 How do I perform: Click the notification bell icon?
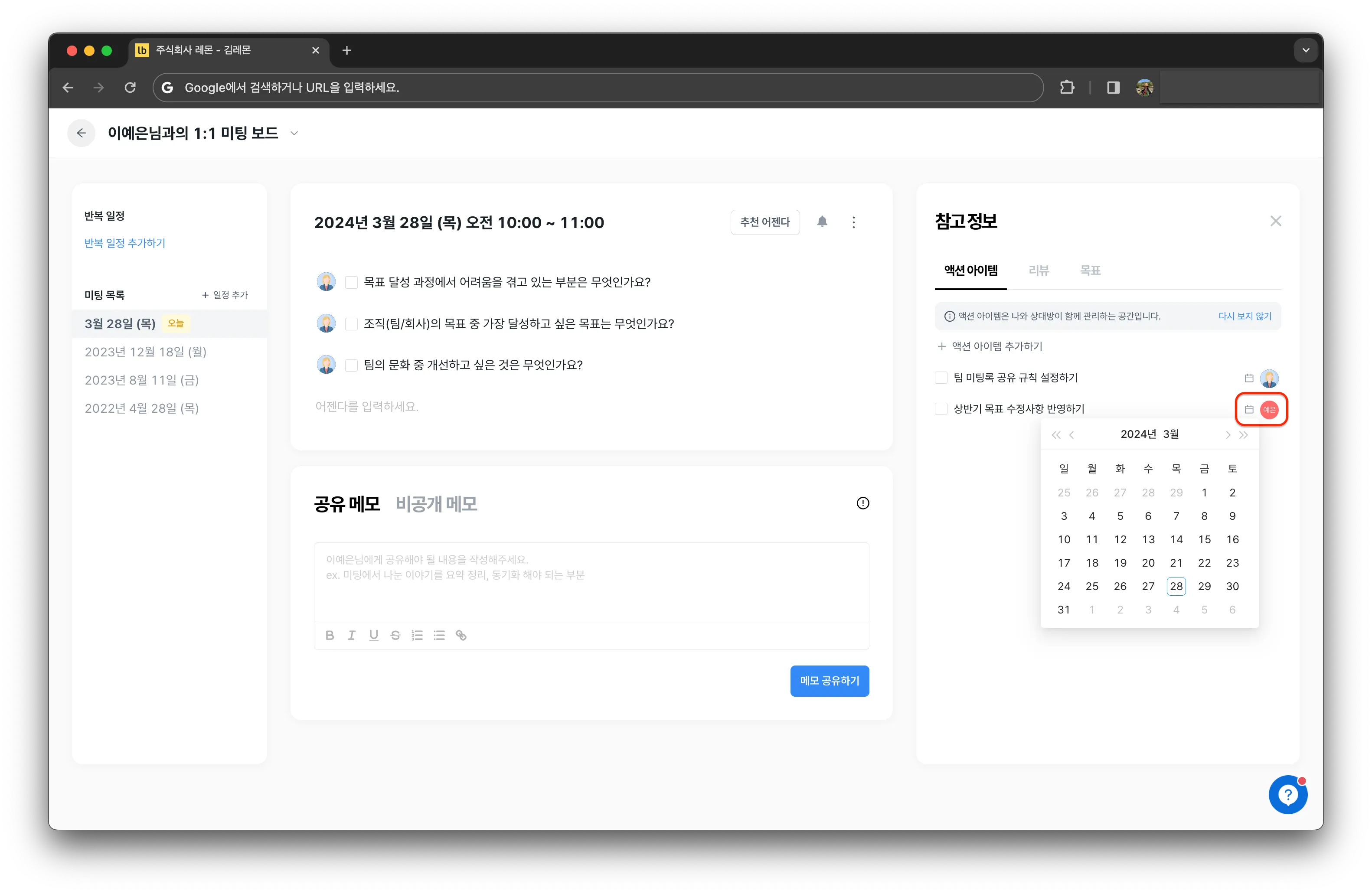point(822,222)
